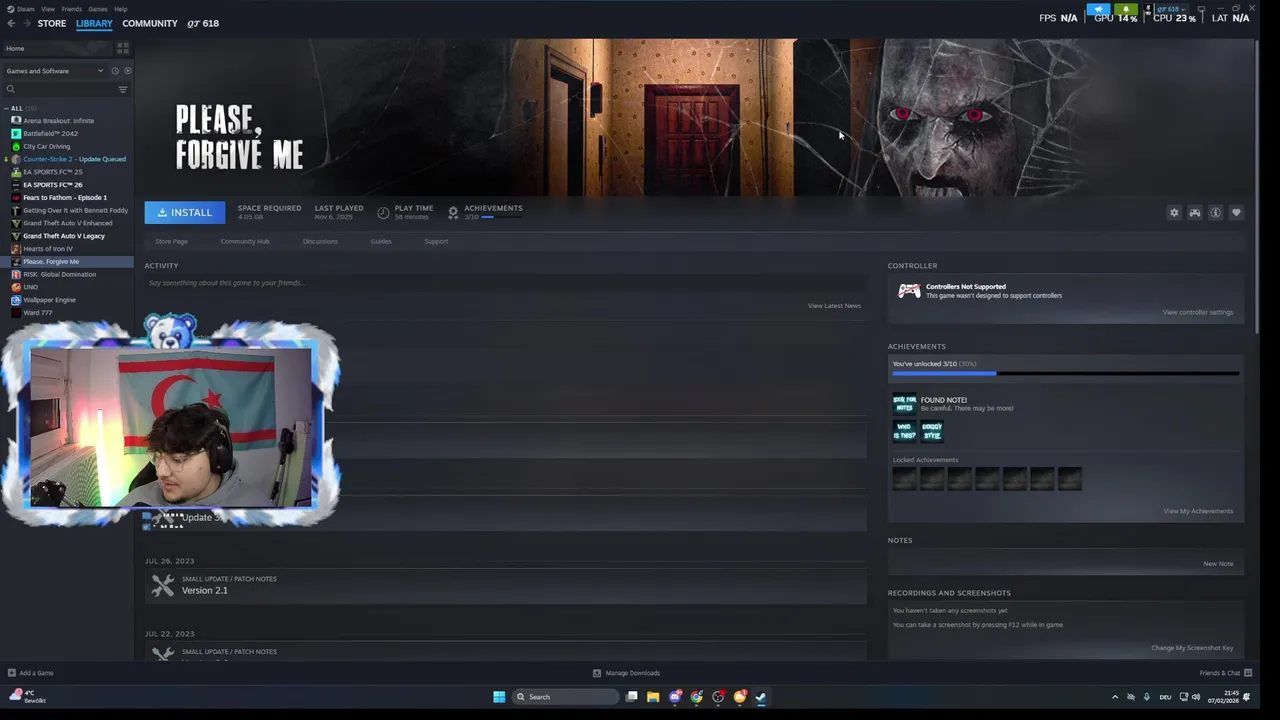The width and height of the screenshot is (1280, 720).
Task: Collapse the ALL games category
Action: tap(7, 108)
